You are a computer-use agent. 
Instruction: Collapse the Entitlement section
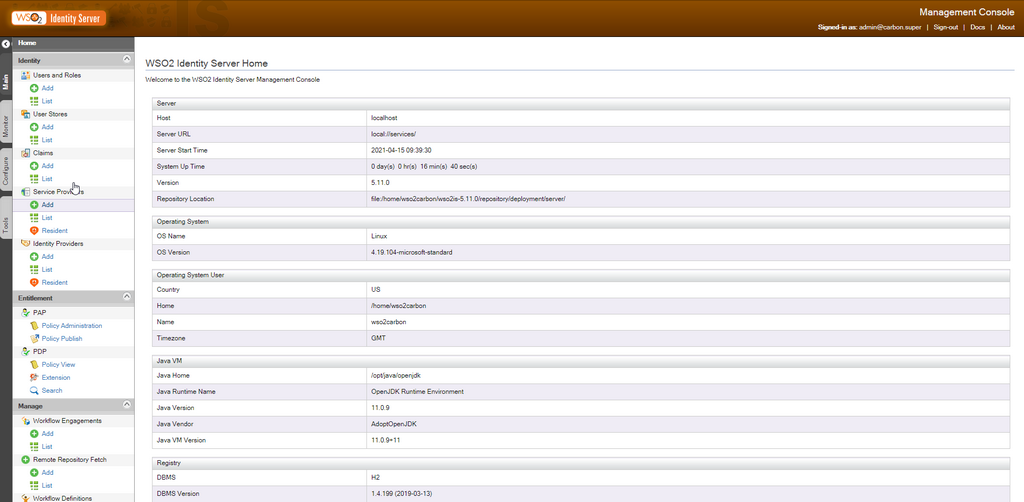(x=126, y=297)
